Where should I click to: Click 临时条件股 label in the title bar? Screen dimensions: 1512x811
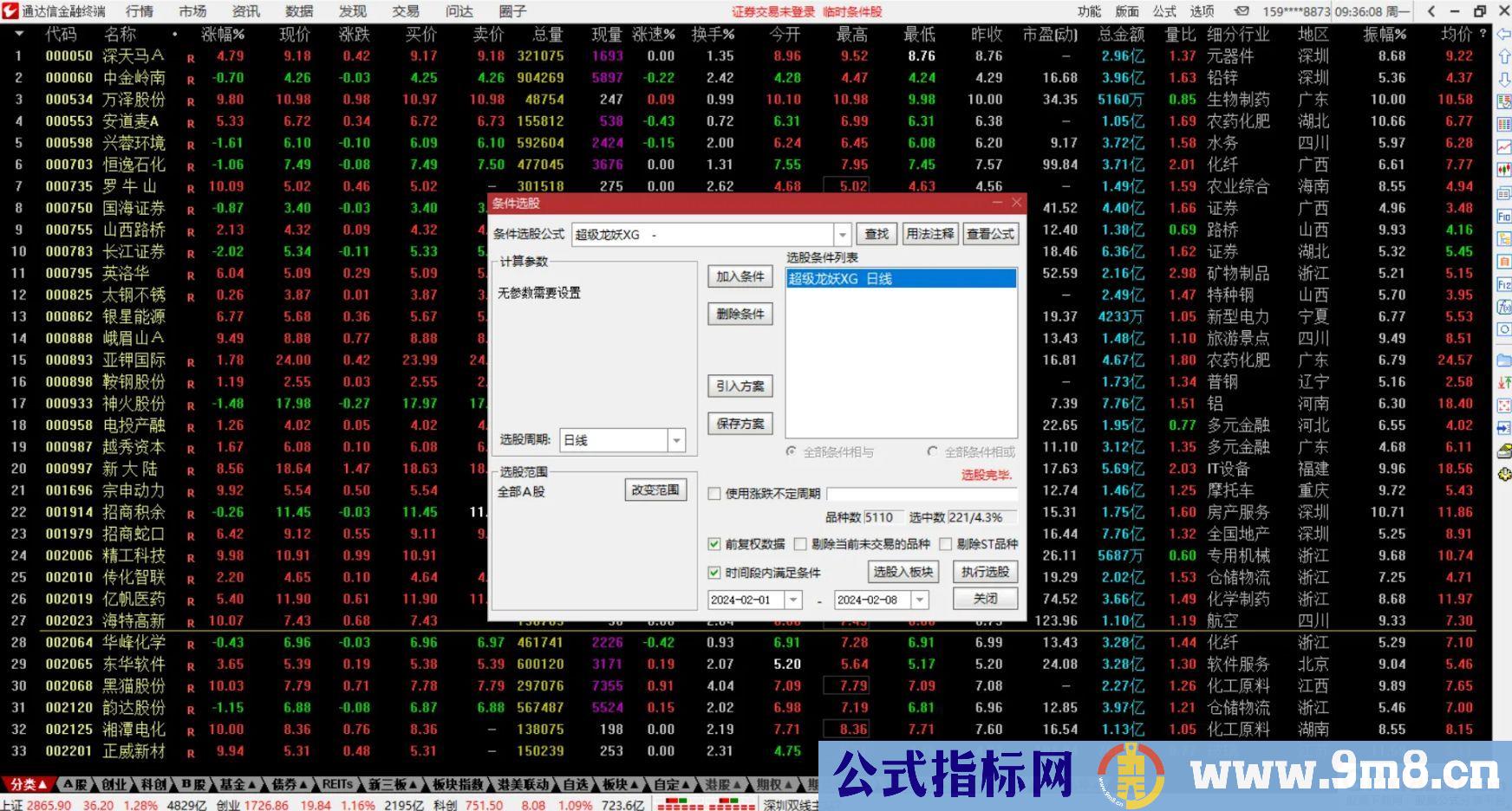(852, 11)
